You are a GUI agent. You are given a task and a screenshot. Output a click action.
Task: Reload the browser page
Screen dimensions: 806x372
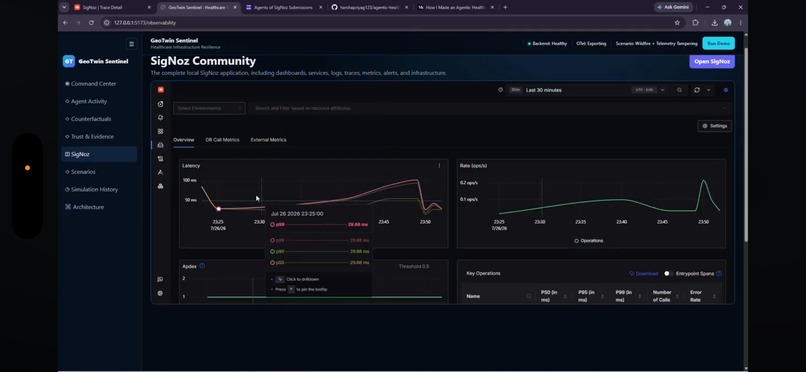tap(91, 23)
